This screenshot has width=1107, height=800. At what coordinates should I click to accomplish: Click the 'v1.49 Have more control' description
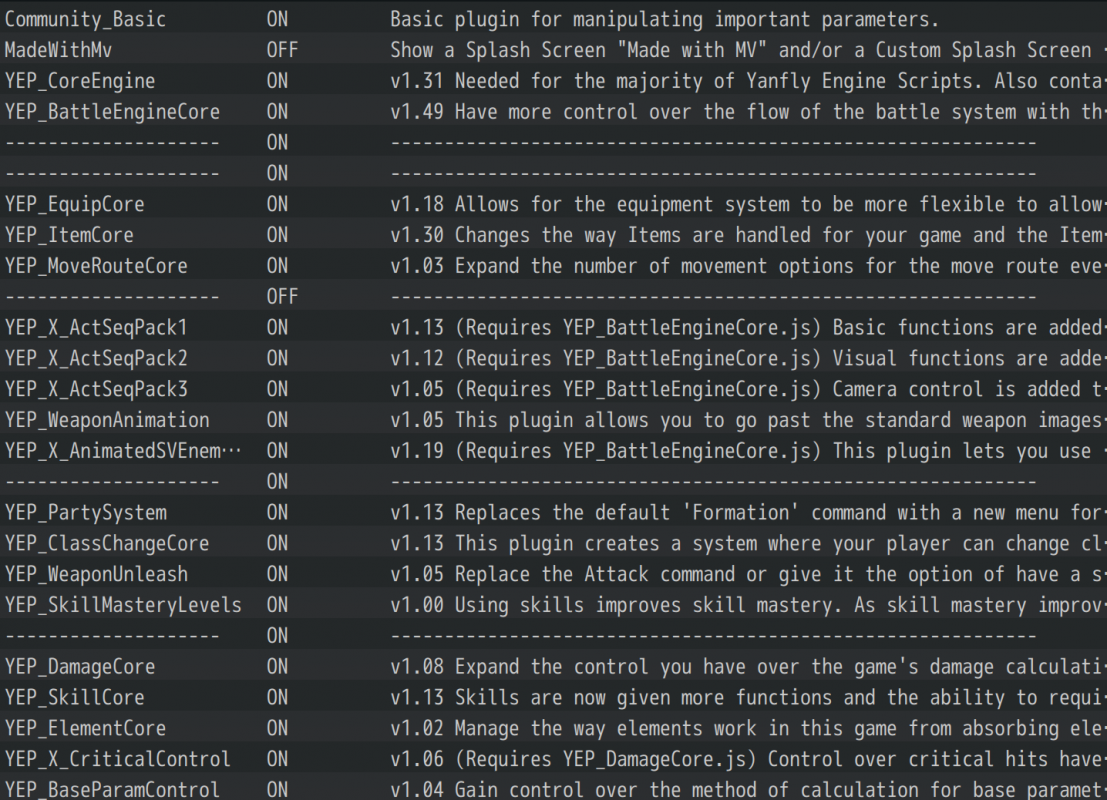click(x=747, y=112)
